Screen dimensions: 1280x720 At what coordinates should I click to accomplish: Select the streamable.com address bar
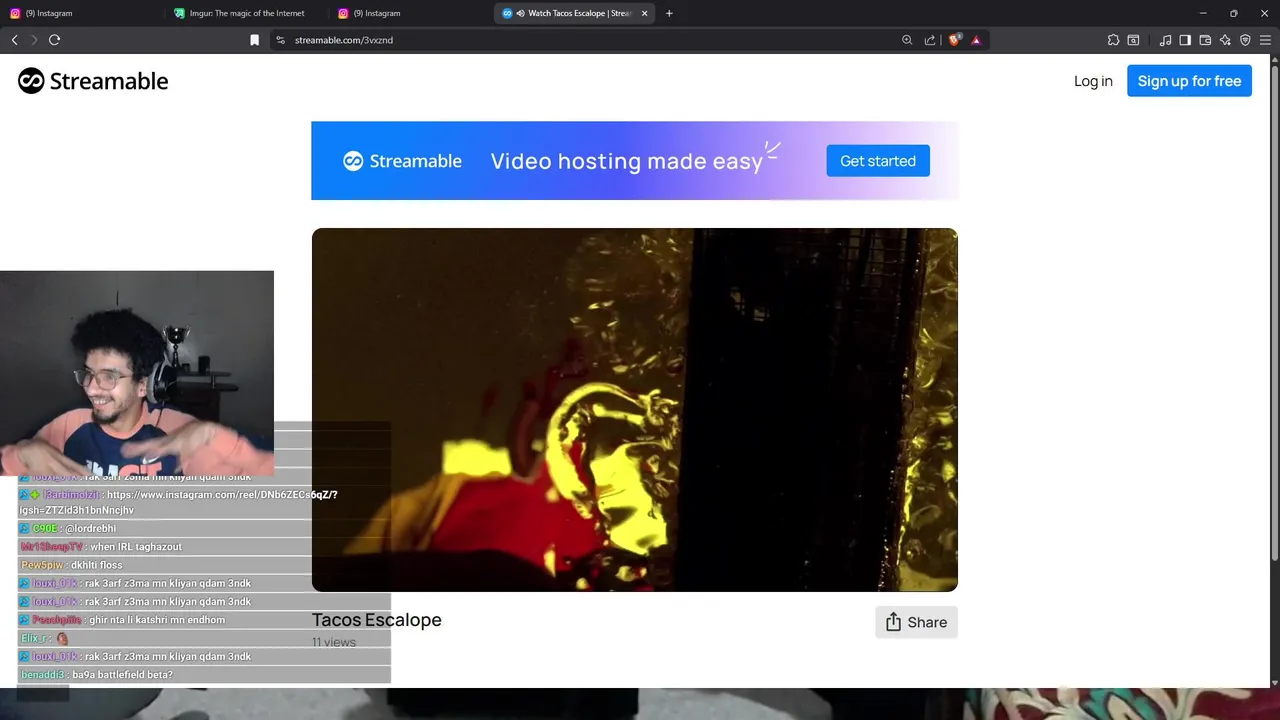590,40
